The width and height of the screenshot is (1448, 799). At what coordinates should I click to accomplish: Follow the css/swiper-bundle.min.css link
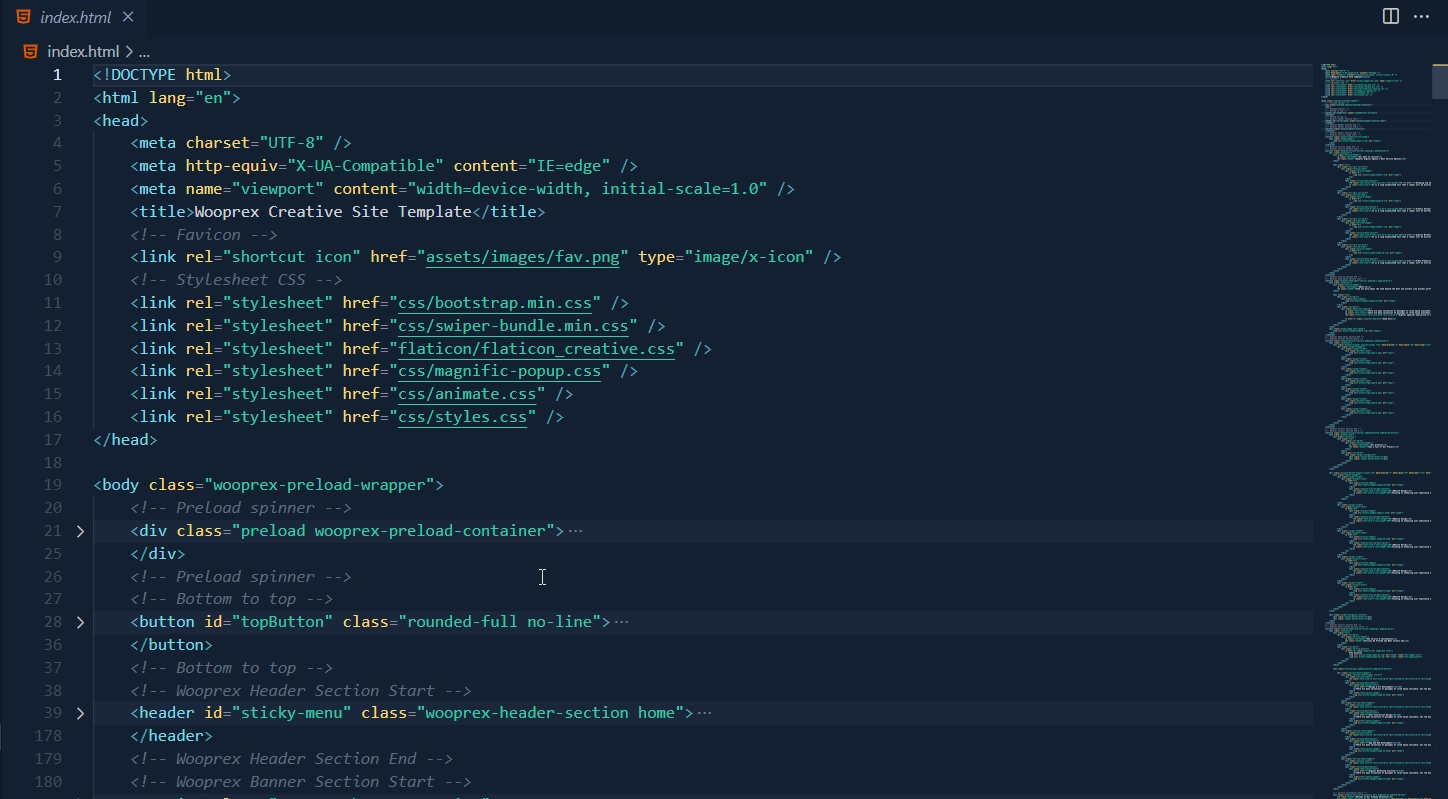tap(513, 325)
